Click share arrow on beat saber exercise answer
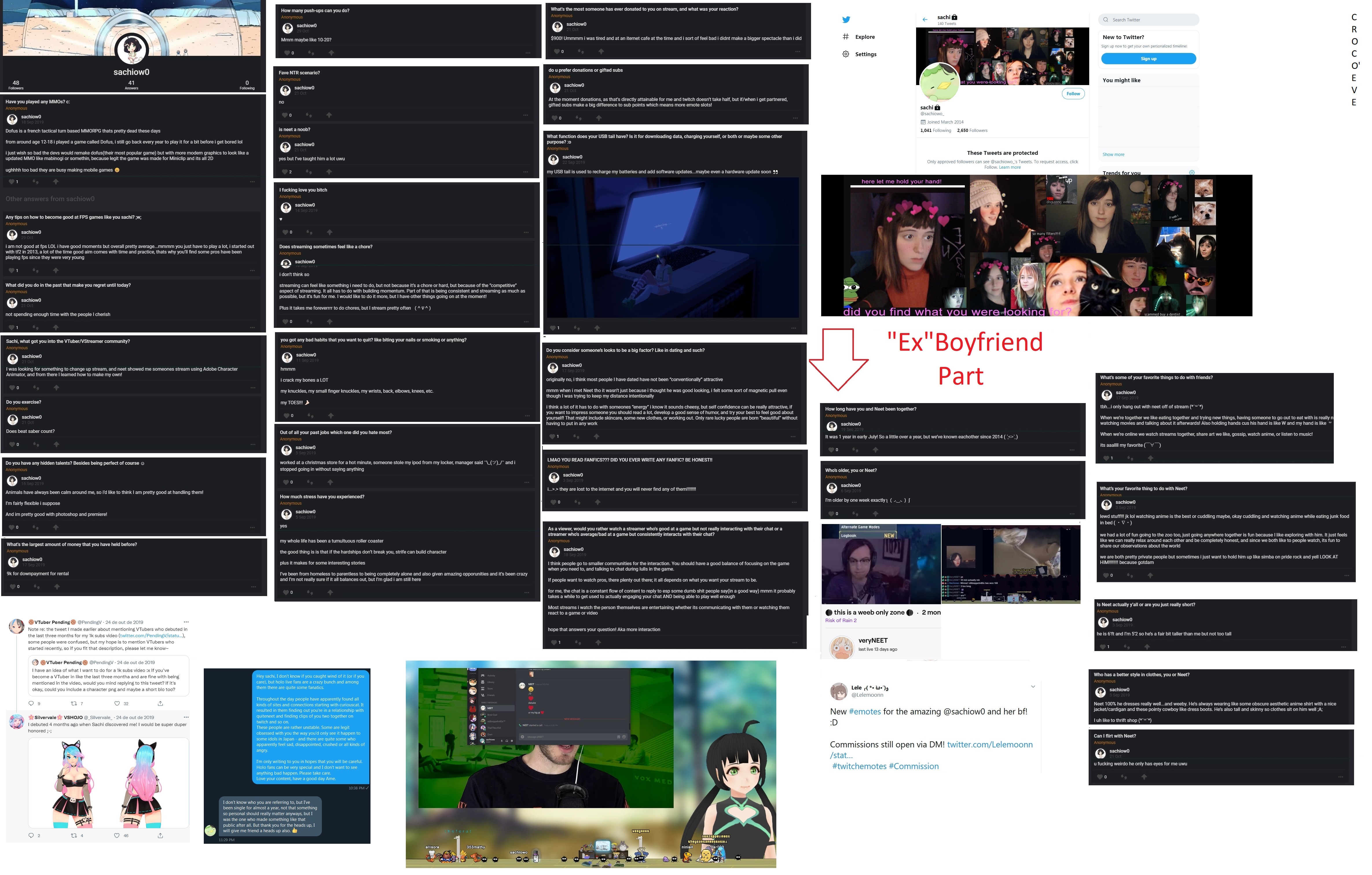The height and width of the screenshot is (875, 1372). [x=56, y=444]
